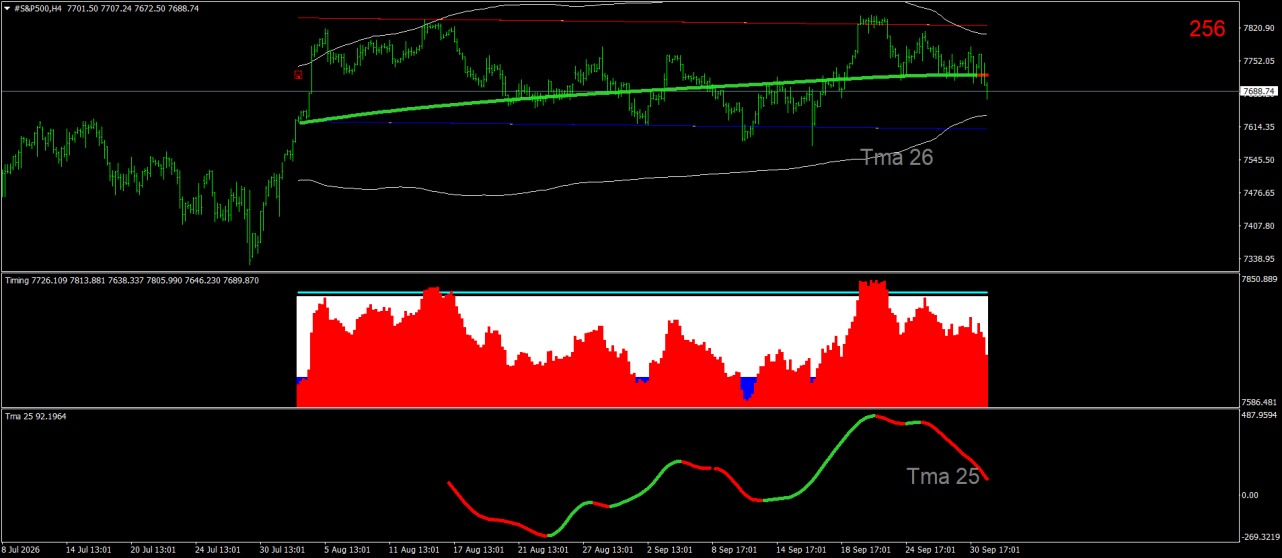Click the 8 Jul 2026 date label
This screenshot has height=558, width=1282.
click(x=23, y=550)
